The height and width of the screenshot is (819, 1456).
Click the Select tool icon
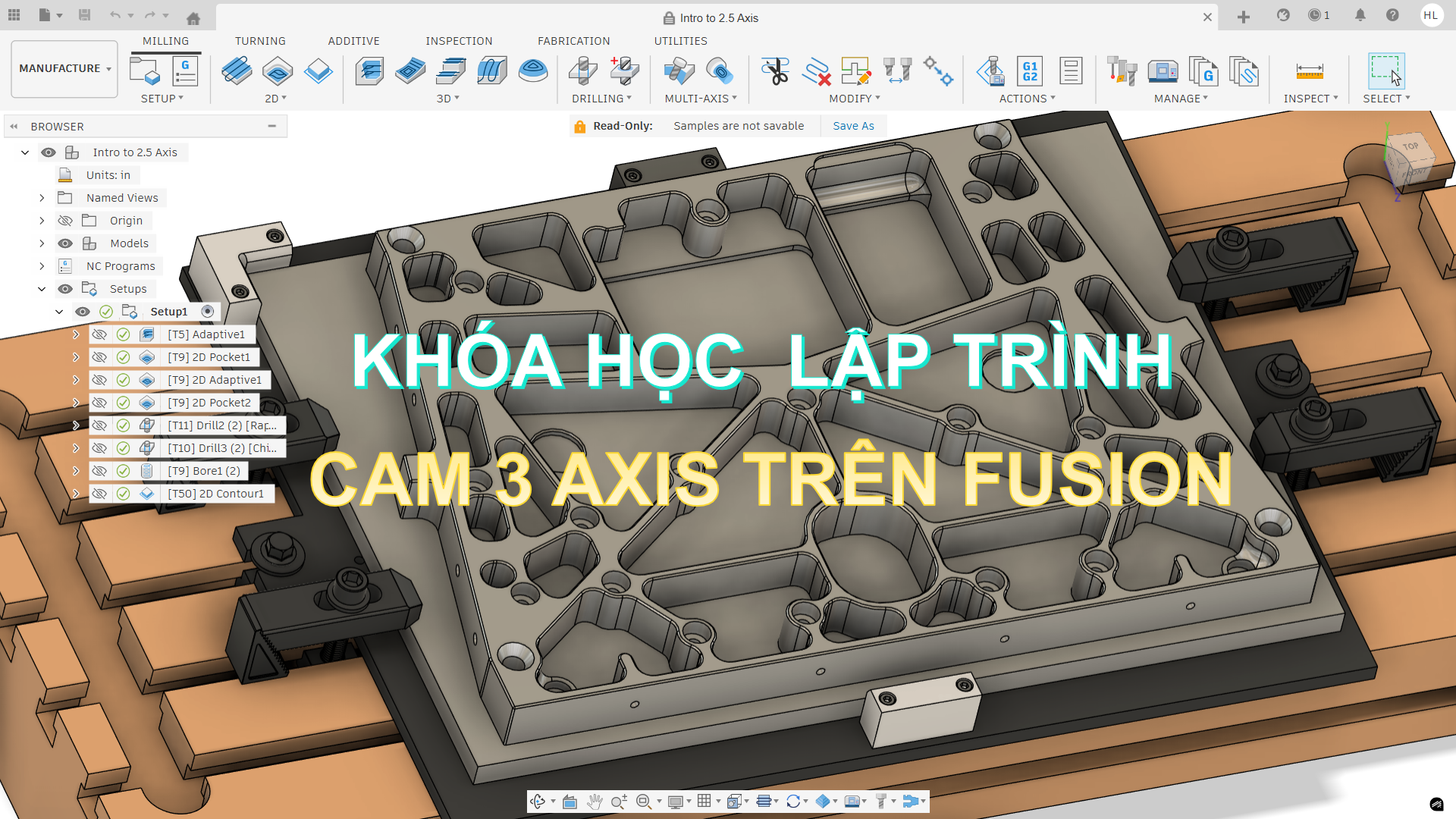pyautogui.click(x=1386, y=71)
